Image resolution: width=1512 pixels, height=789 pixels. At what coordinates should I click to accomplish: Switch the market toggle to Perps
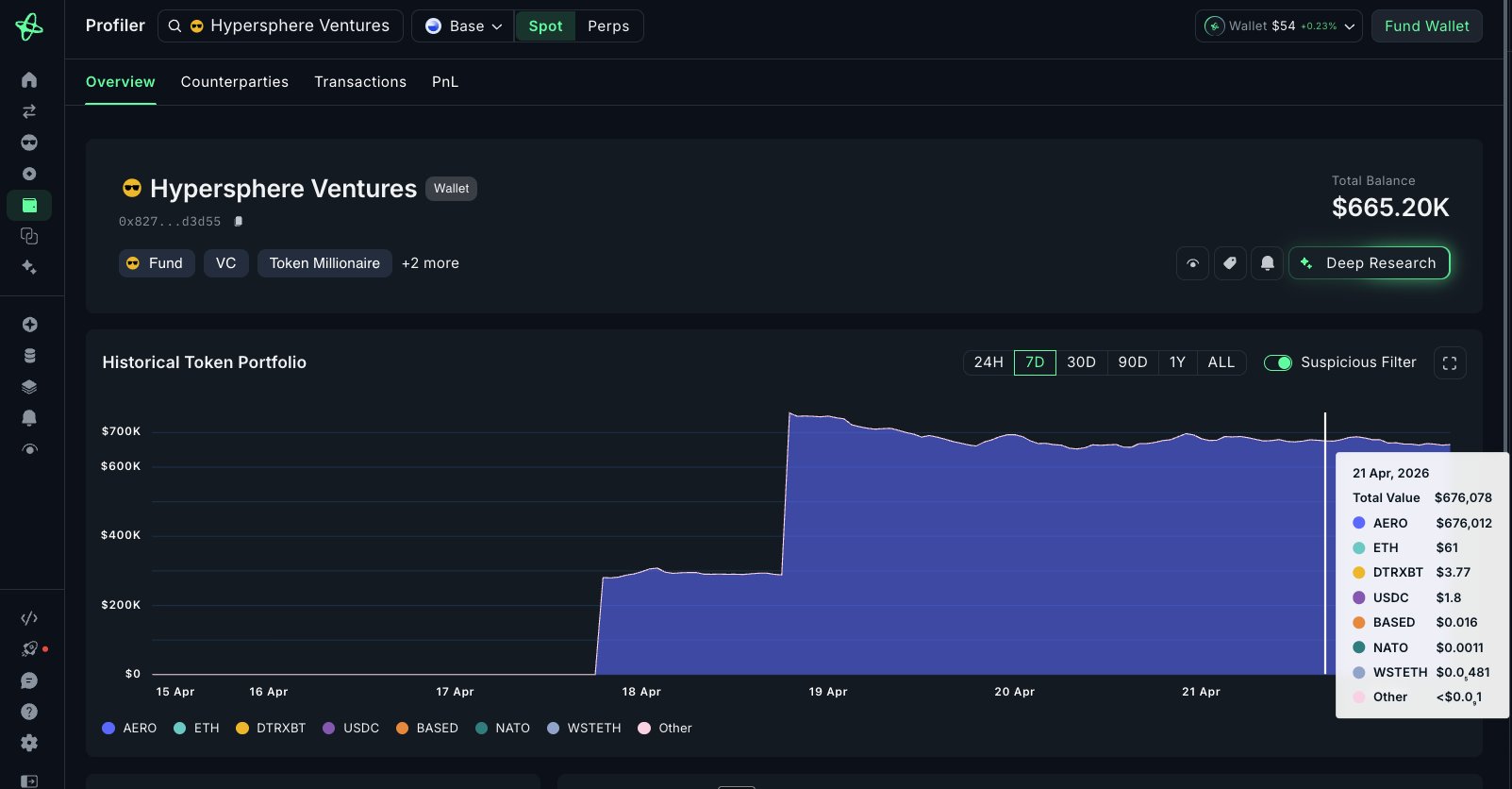point(607,26)
